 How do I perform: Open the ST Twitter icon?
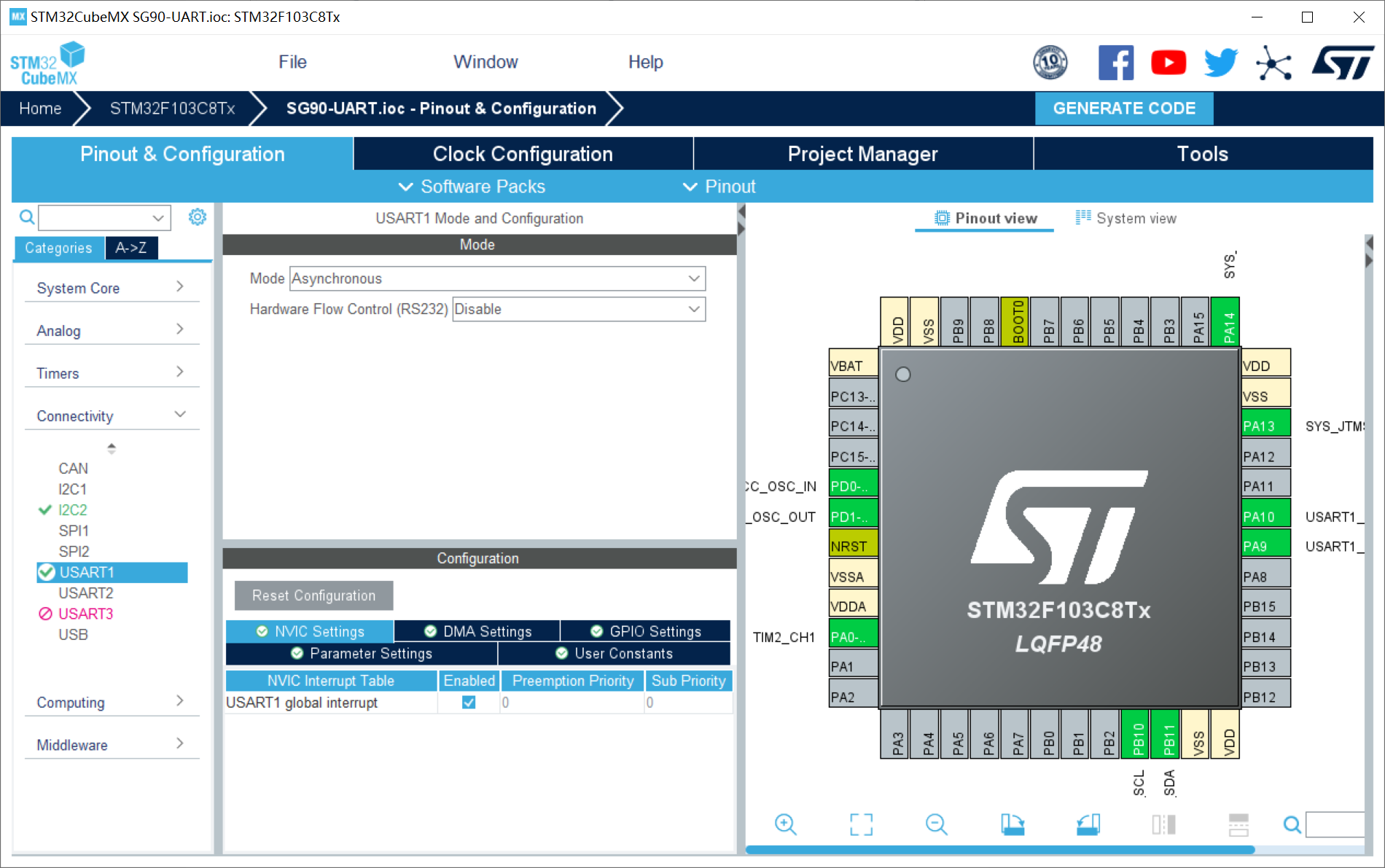pyautogui.click(x=1221, y=63)
